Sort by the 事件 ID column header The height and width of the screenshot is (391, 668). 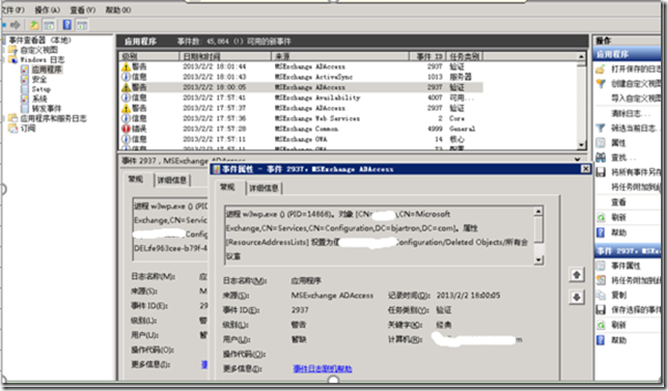point(428,56)
